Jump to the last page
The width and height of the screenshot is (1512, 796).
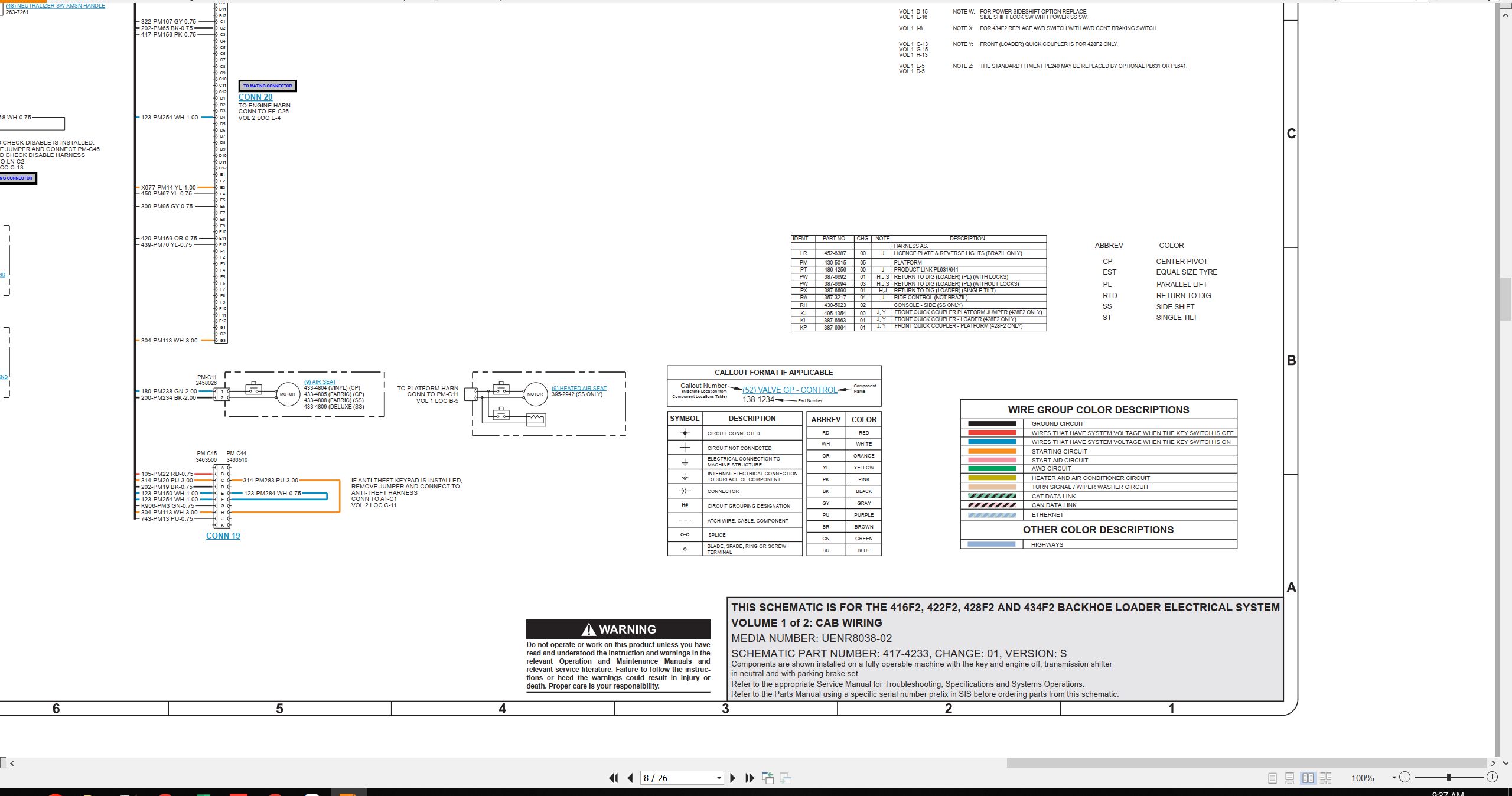(750, 778)
